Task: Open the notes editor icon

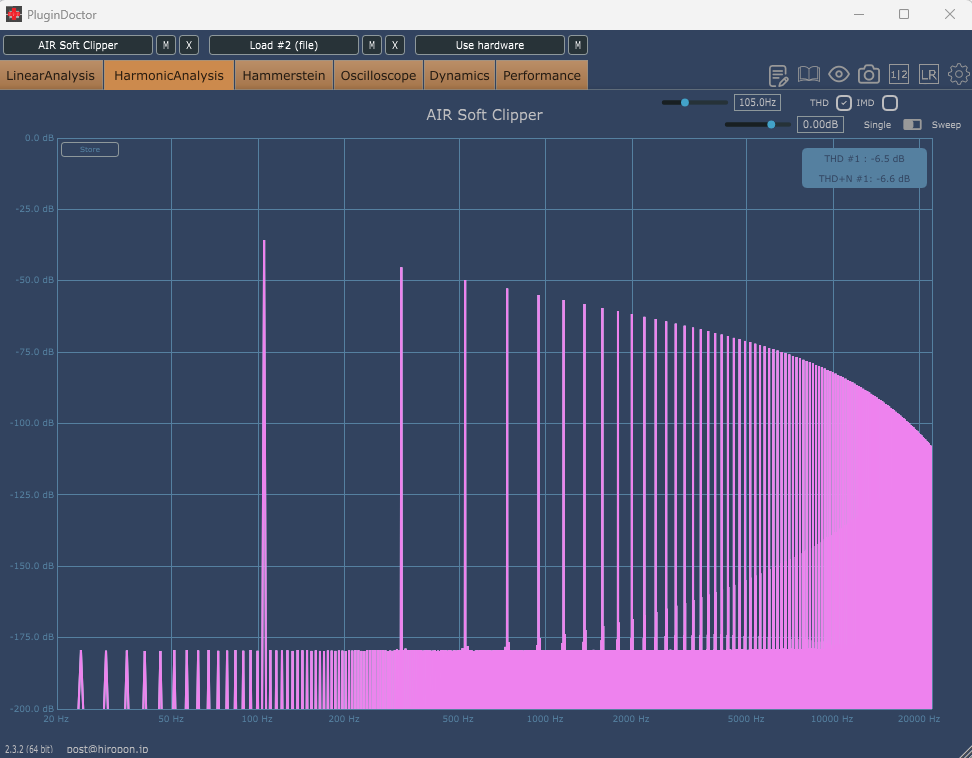Action: [778, 76]
